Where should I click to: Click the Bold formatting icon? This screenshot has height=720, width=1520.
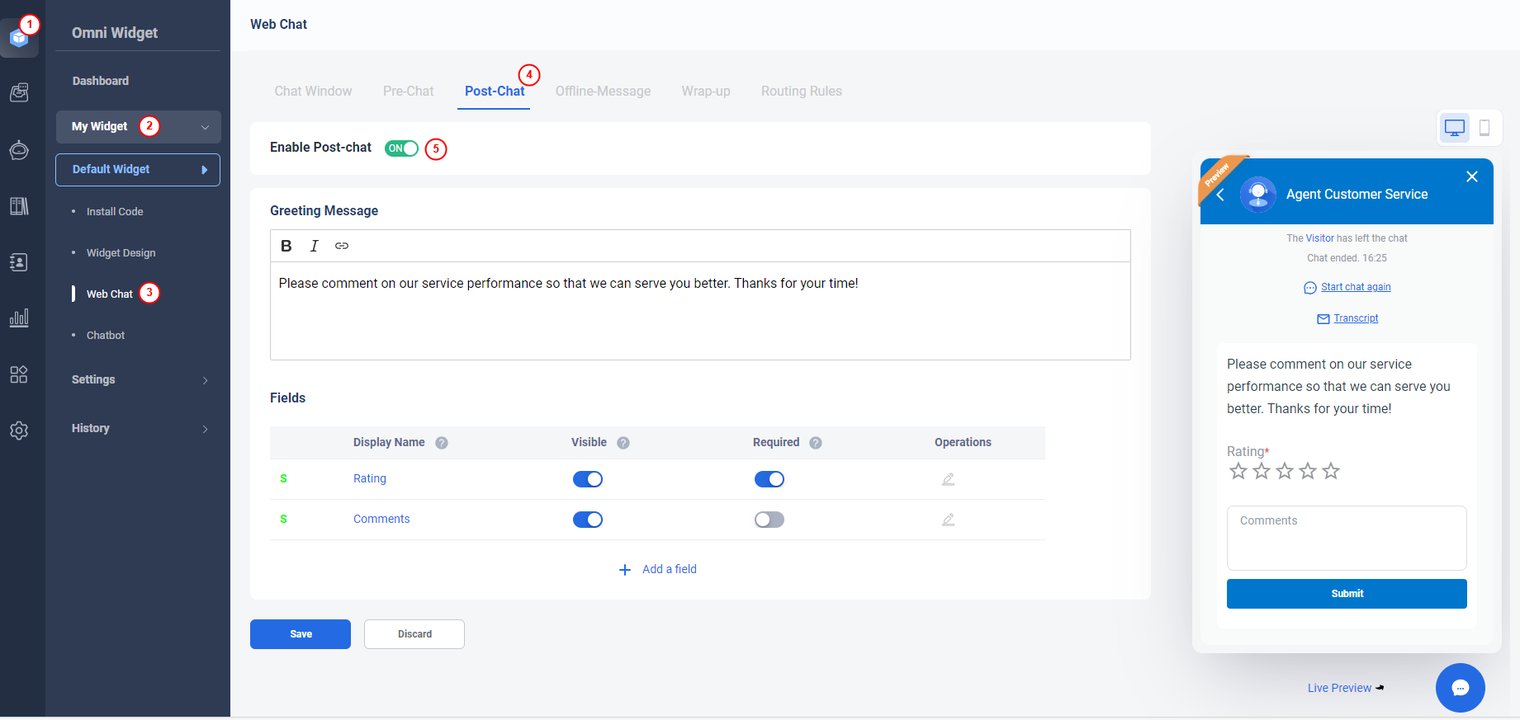click(x=286, y=246)
